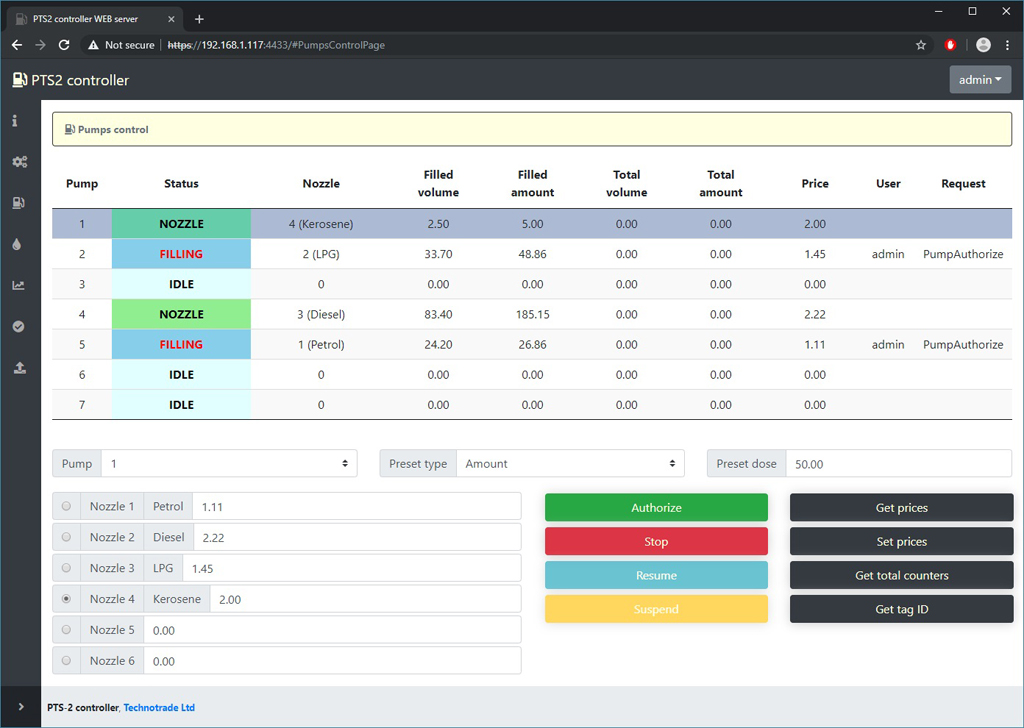Click the Preset dose input field
1024x728 pixels.
pyautogui.click(x=897, y=464)
